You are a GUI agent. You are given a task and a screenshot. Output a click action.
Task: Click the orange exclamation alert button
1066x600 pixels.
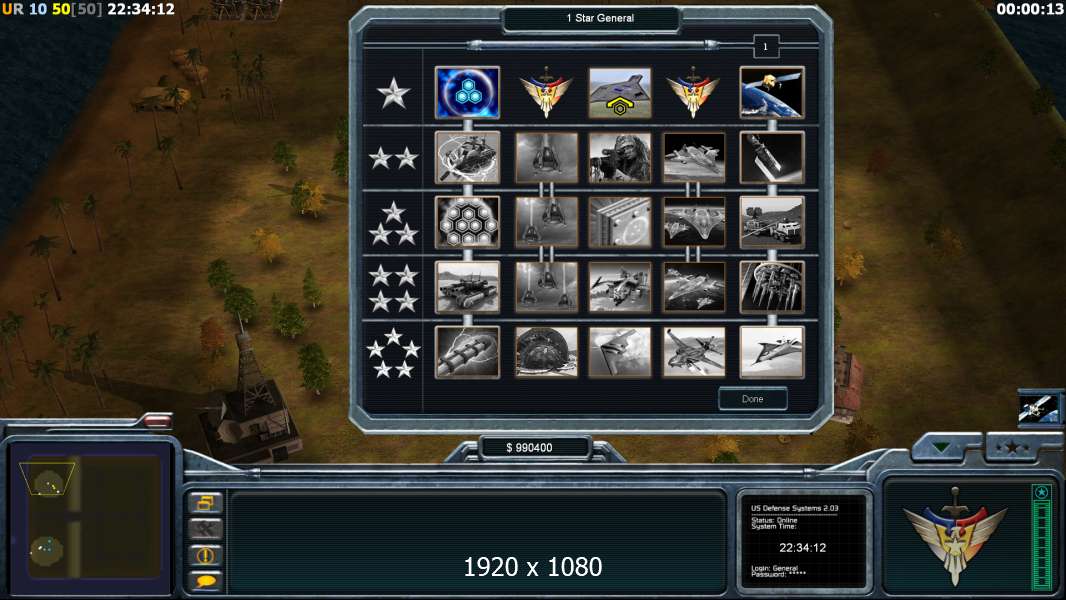205,555
